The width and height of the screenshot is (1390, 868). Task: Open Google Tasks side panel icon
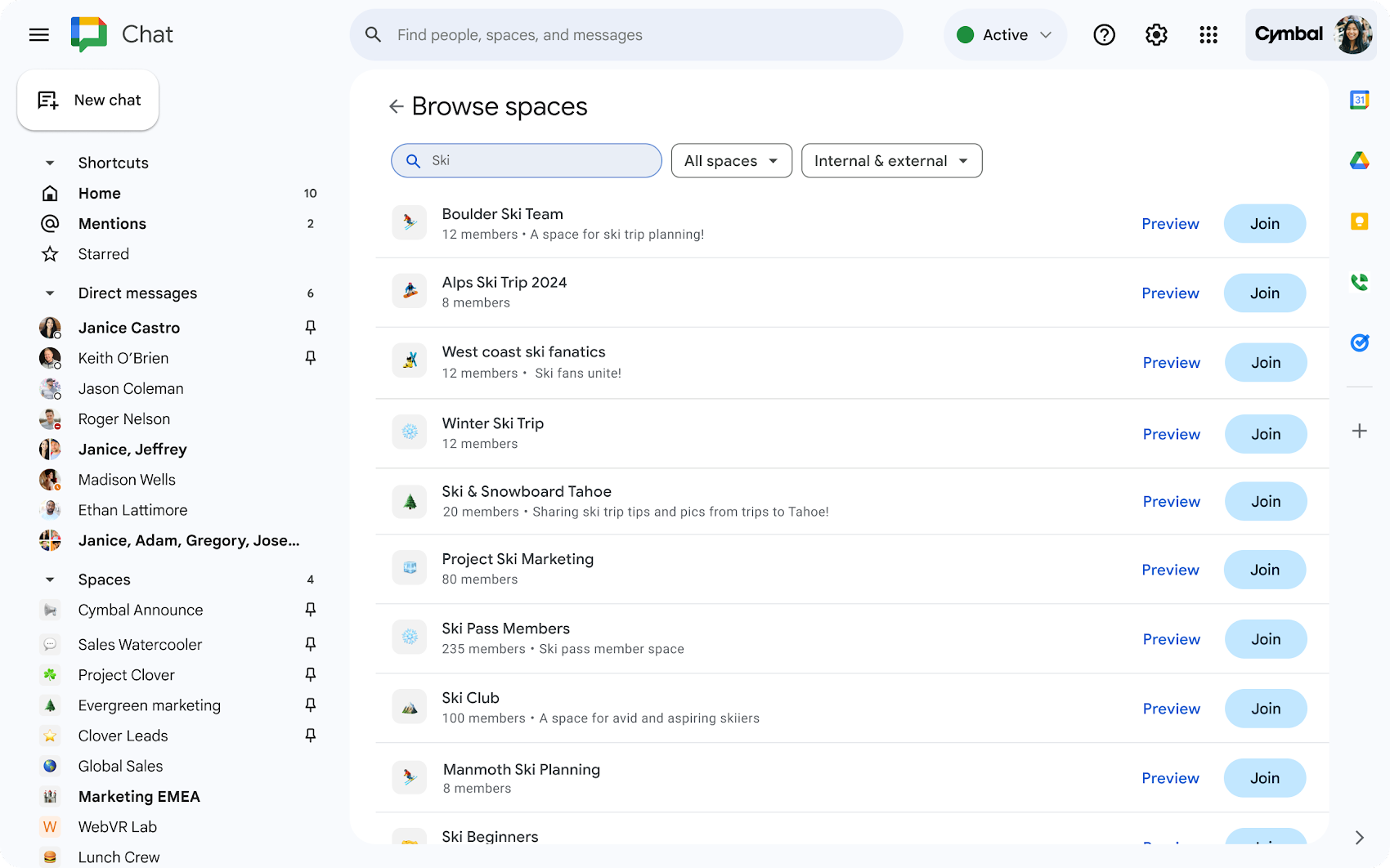tap(1359, 342)
